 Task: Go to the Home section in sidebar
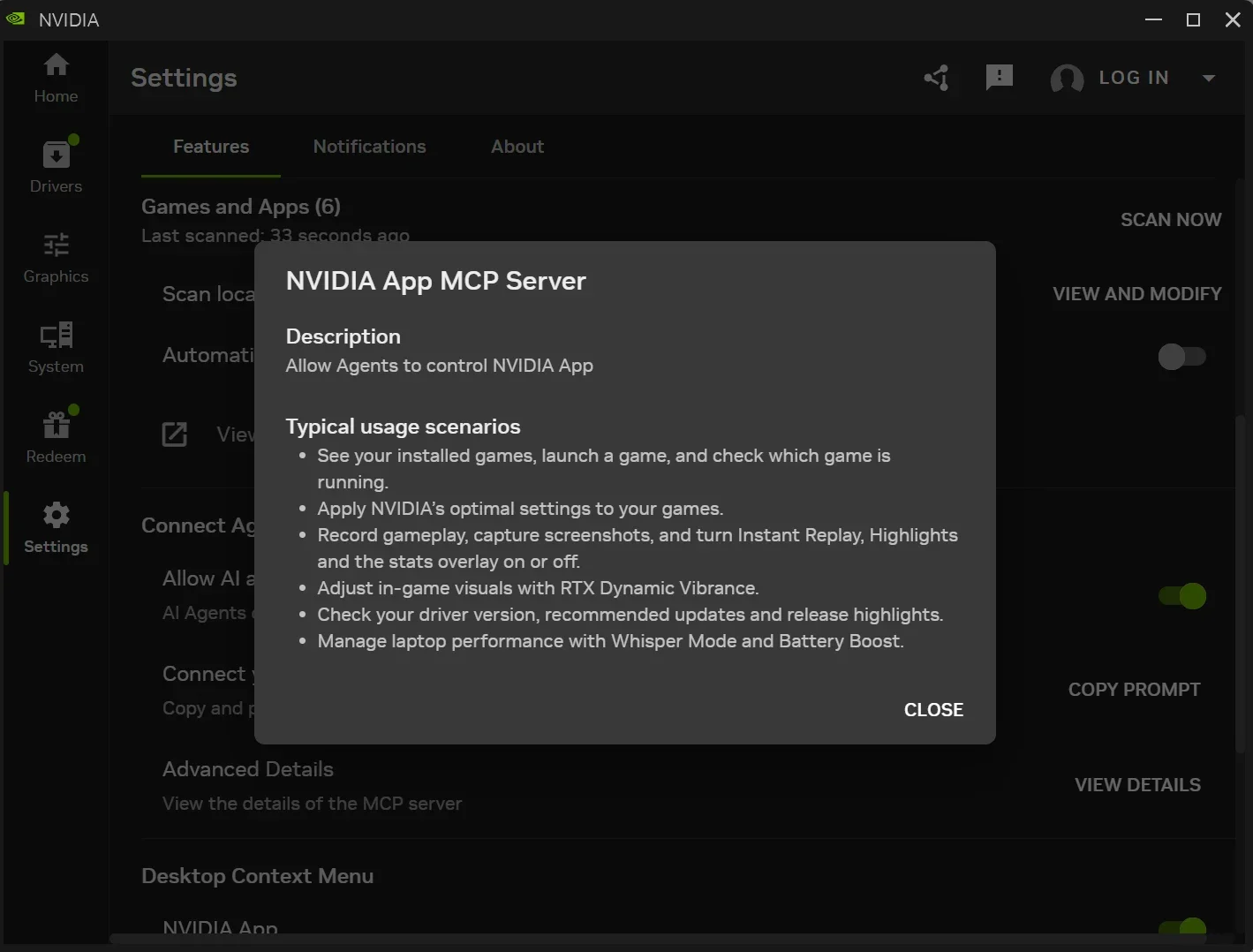click(56, 78)
